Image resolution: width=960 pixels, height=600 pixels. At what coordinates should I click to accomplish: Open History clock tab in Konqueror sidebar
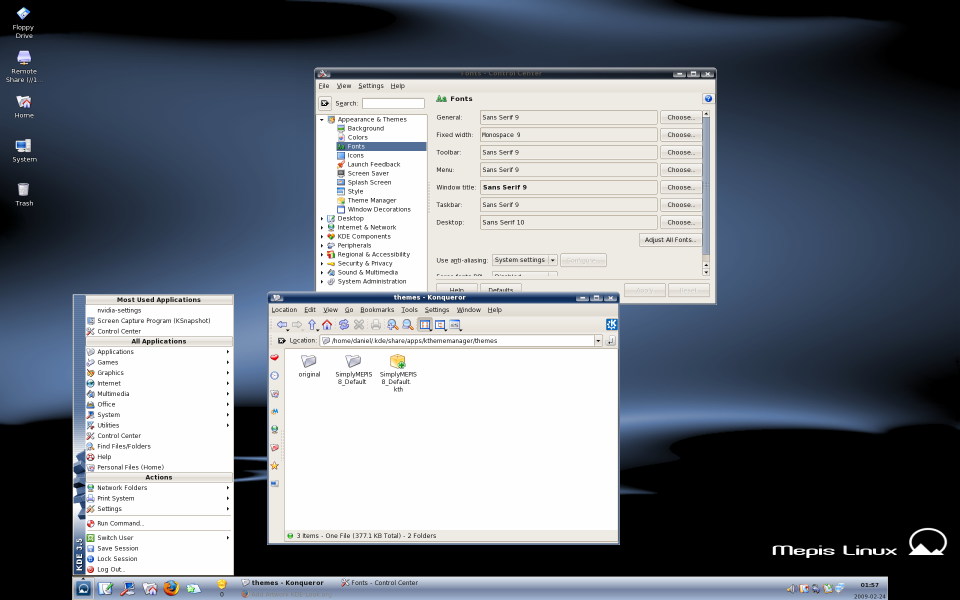(275, 375)
